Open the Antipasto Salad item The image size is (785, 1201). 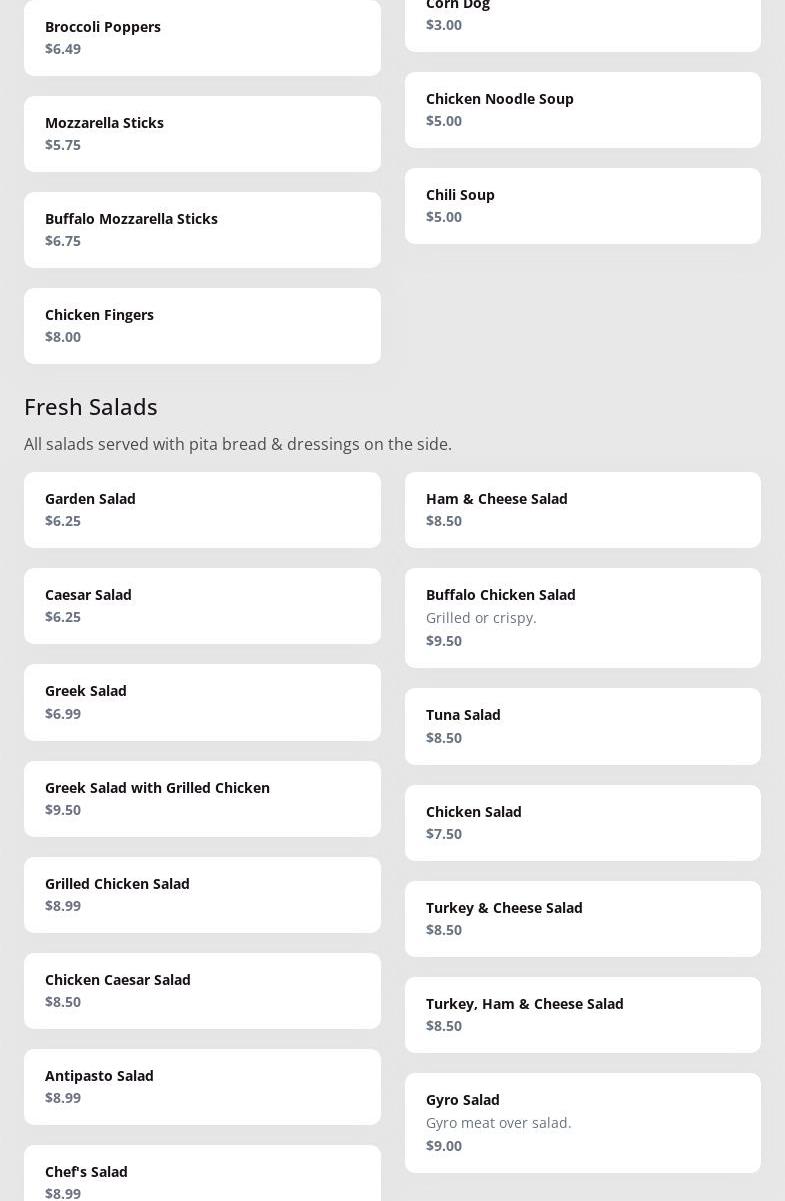point(202,1086)
